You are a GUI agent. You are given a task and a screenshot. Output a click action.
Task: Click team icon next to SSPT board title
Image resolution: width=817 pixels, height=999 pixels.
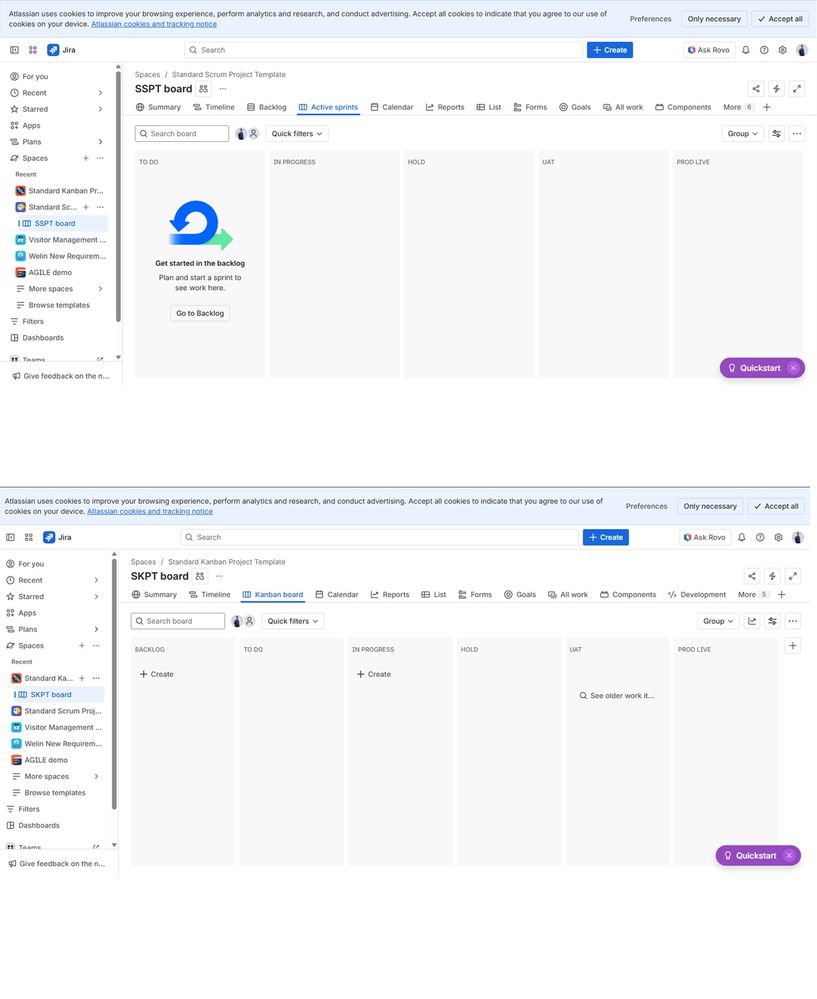tap(203, 89)
